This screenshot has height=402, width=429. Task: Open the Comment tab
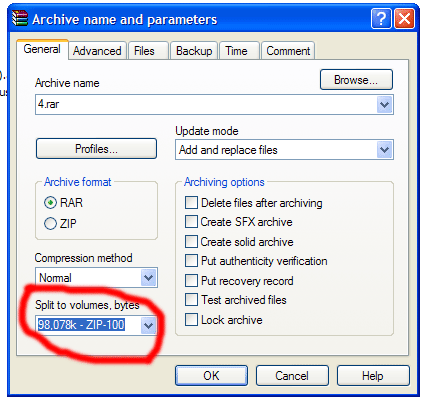(x=288, y=51)
